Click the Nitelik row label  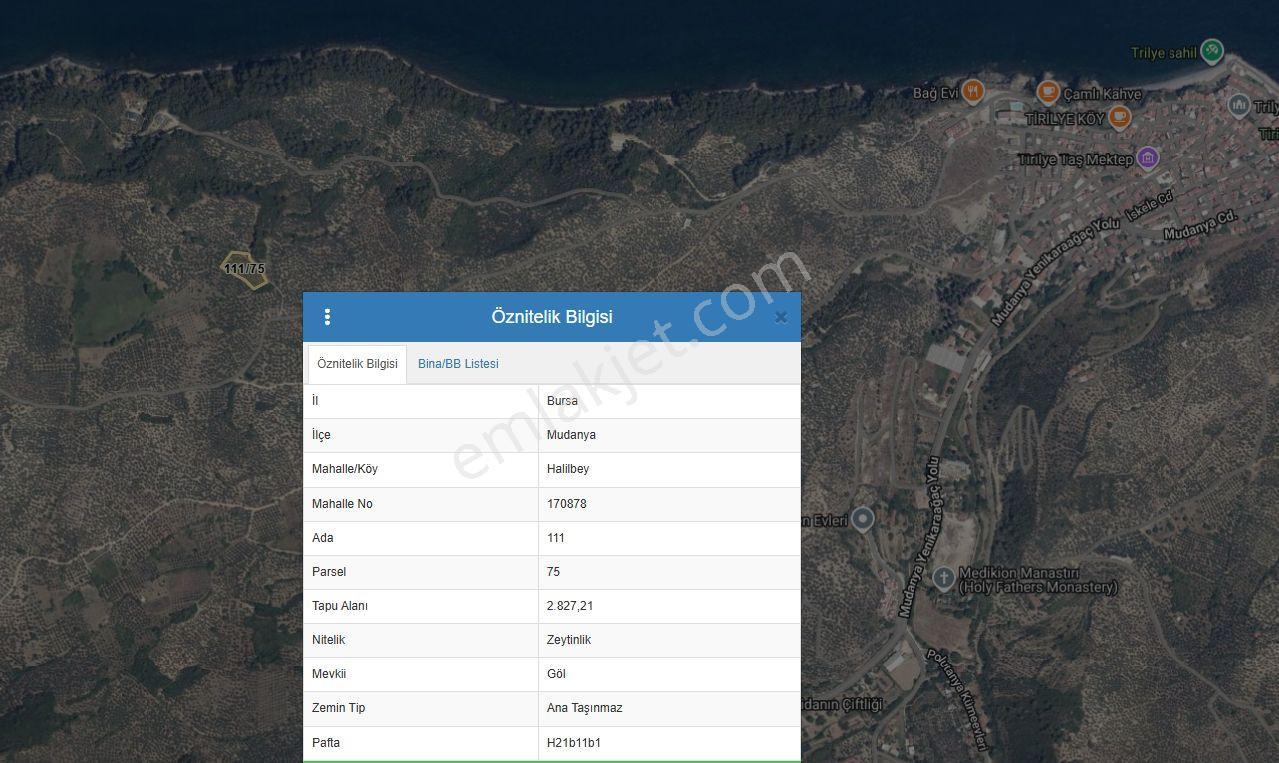[x=328, y=640]
